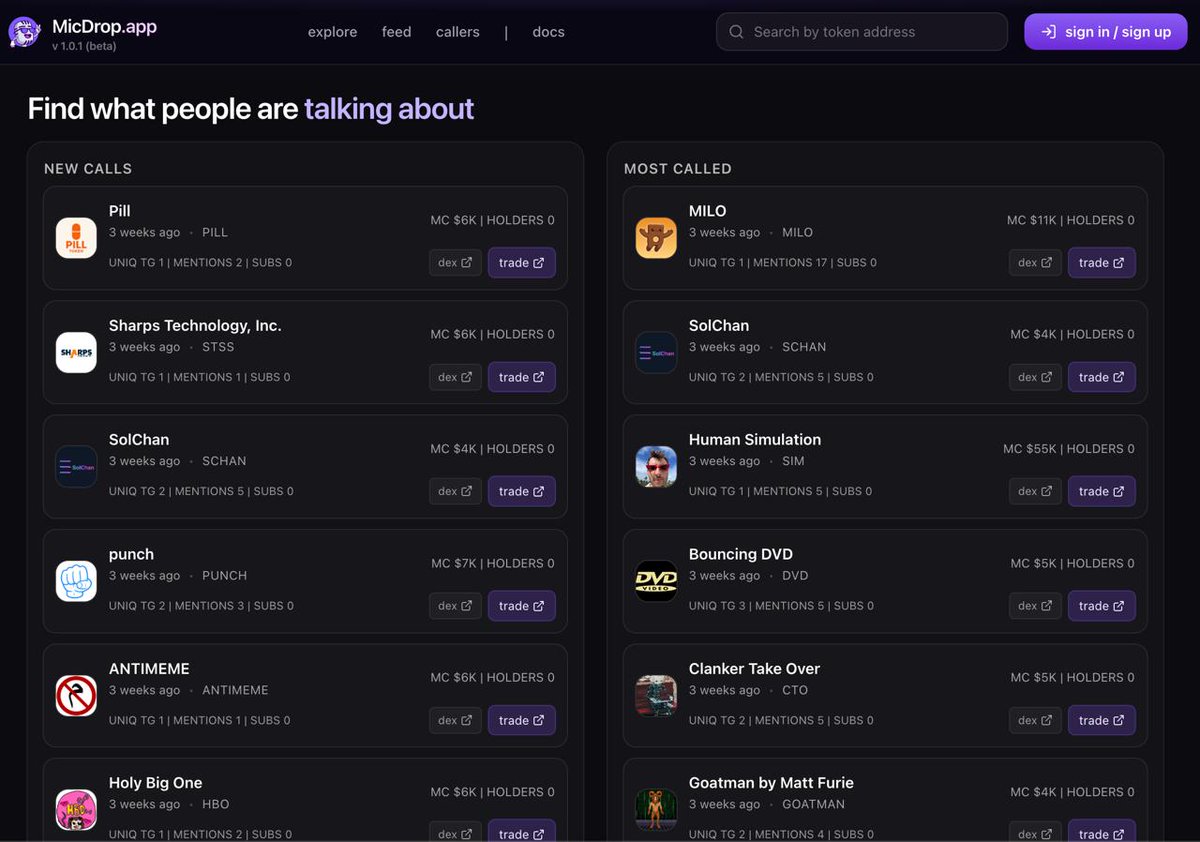
Task: Click the MENTIONS 17 stats line
Action: click(783, 263)
